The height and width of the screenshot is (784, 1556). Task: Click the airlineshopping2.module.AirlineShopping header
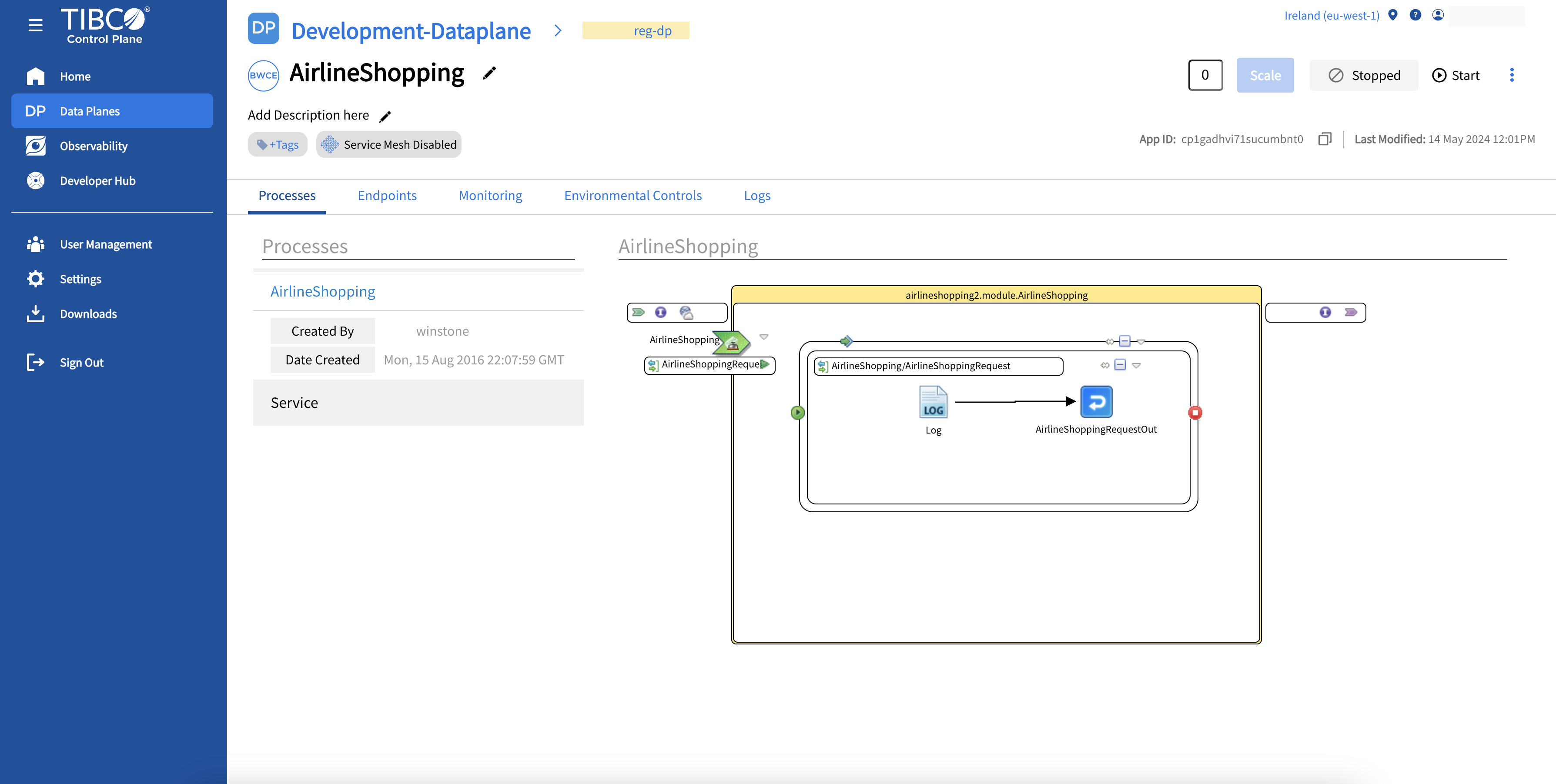[996, 295]
